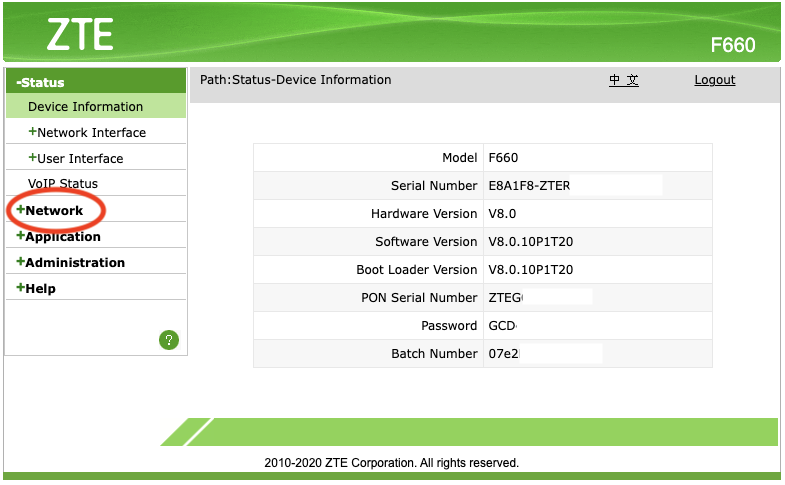
Task: Click the green help question mark icon
Action: coord(169,340)
